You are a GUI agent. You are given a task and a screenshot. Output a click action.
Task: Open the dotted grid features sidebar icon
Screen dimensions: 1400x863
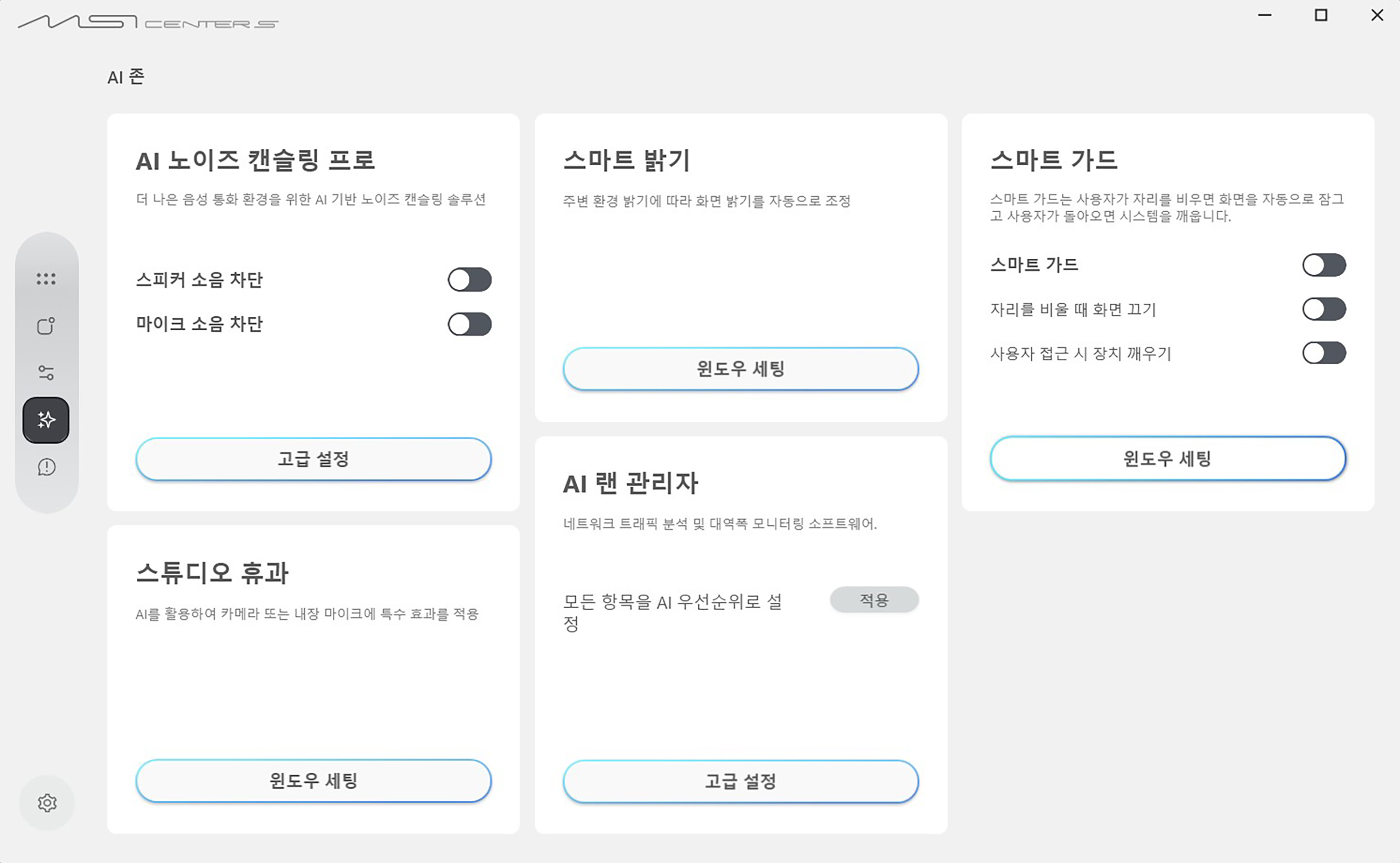pyautogui.click(x=46, y=278)
